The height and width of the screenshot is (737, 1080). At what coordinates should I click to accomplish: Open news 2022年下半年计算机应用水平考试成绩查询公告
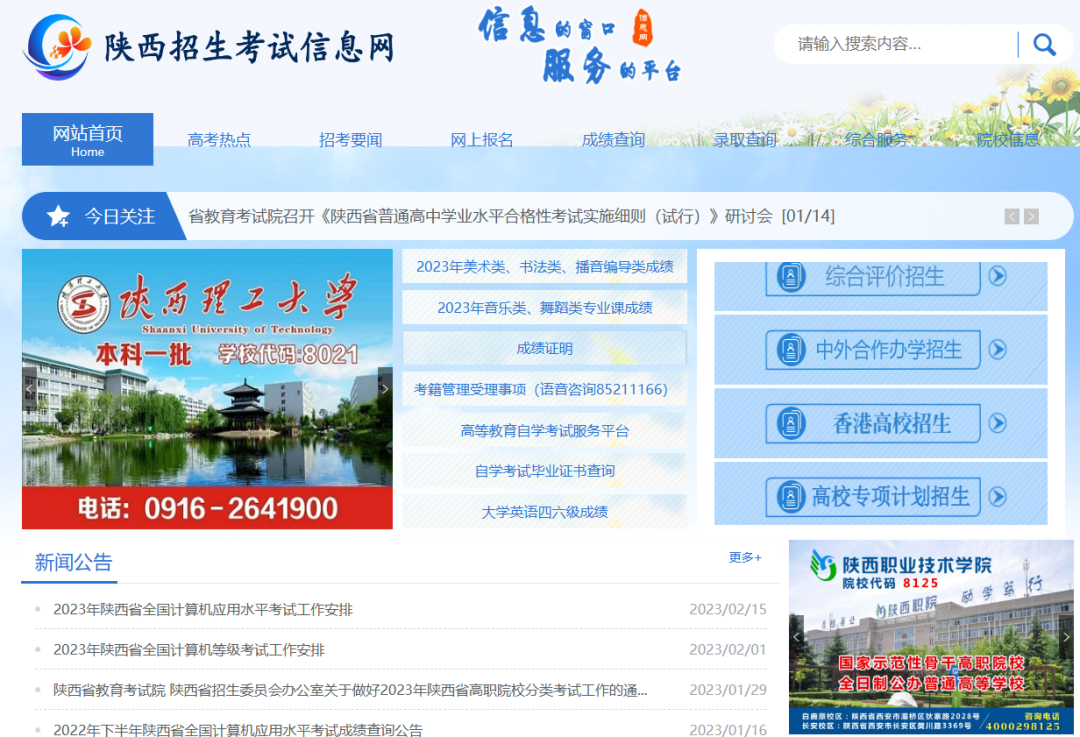(238, 729)
